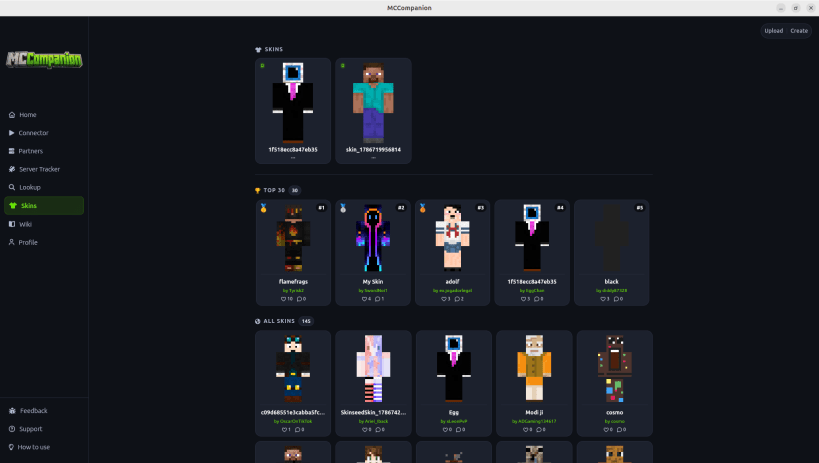Like the c09d68551e3cabba5fc skin

(x=284, y=430)
